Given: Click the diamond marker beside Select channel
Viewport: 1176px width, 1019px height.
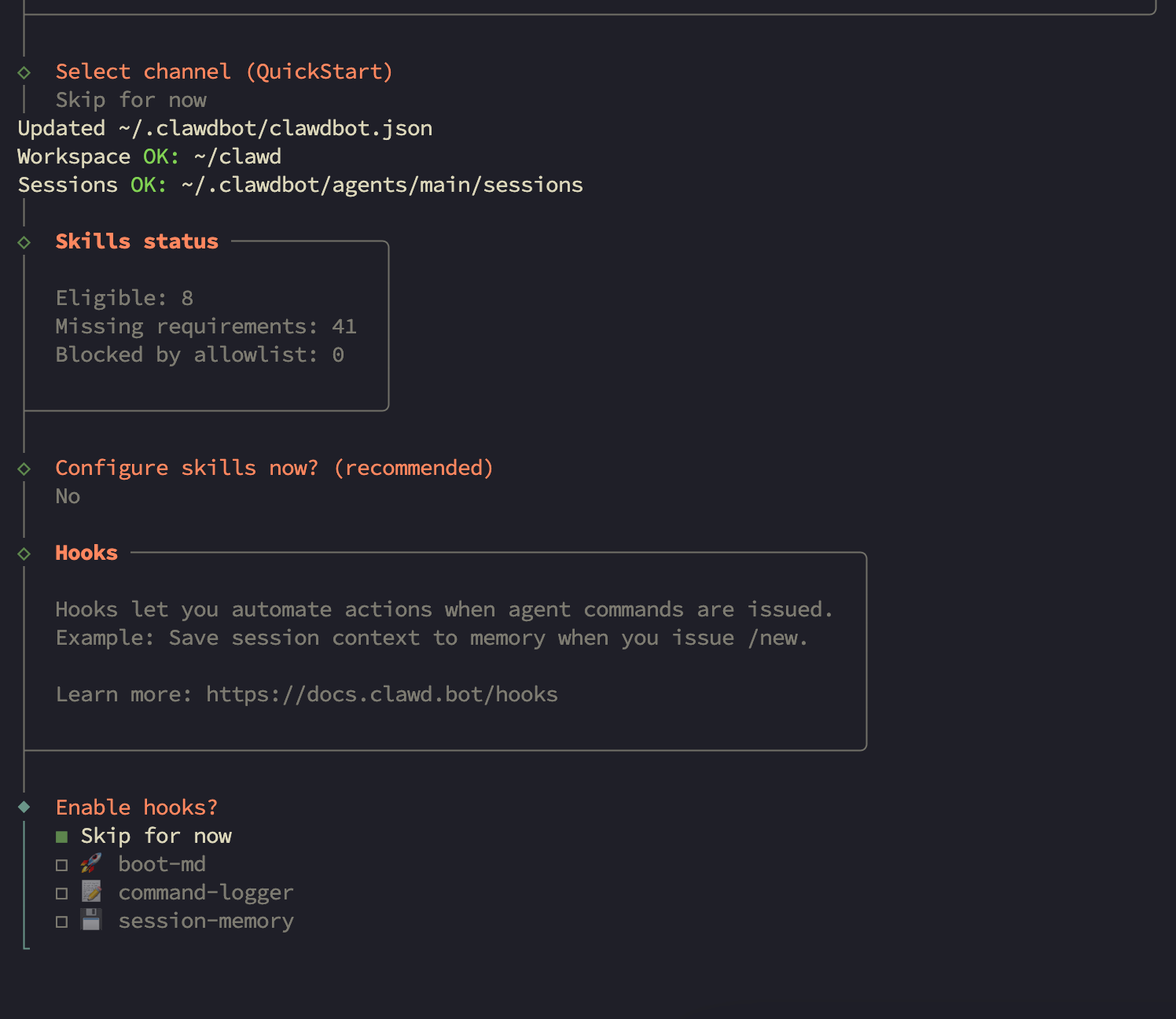Looking at the screenshot, I should coord(24,72).
